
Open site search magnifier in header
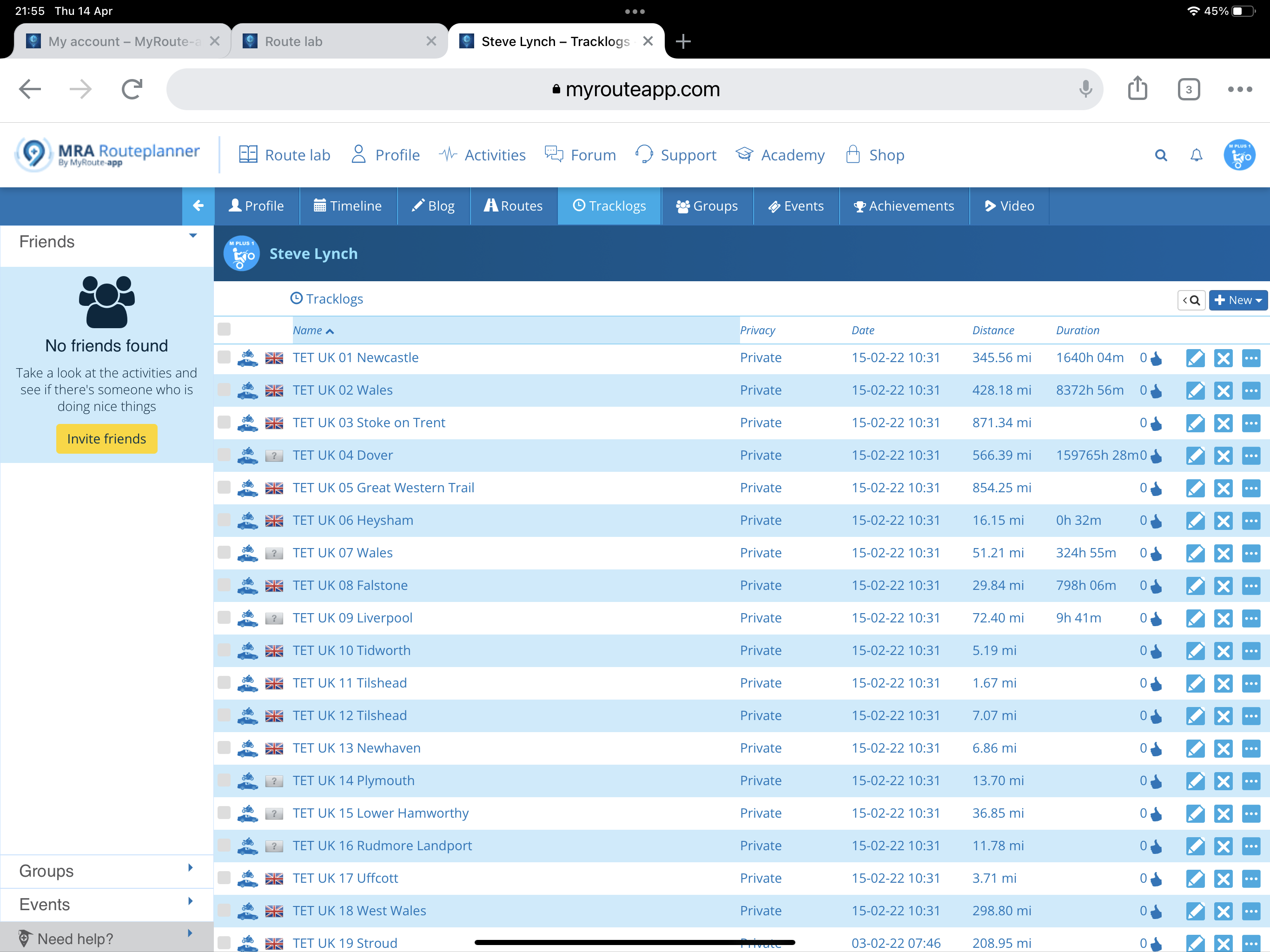[1161, 155]
